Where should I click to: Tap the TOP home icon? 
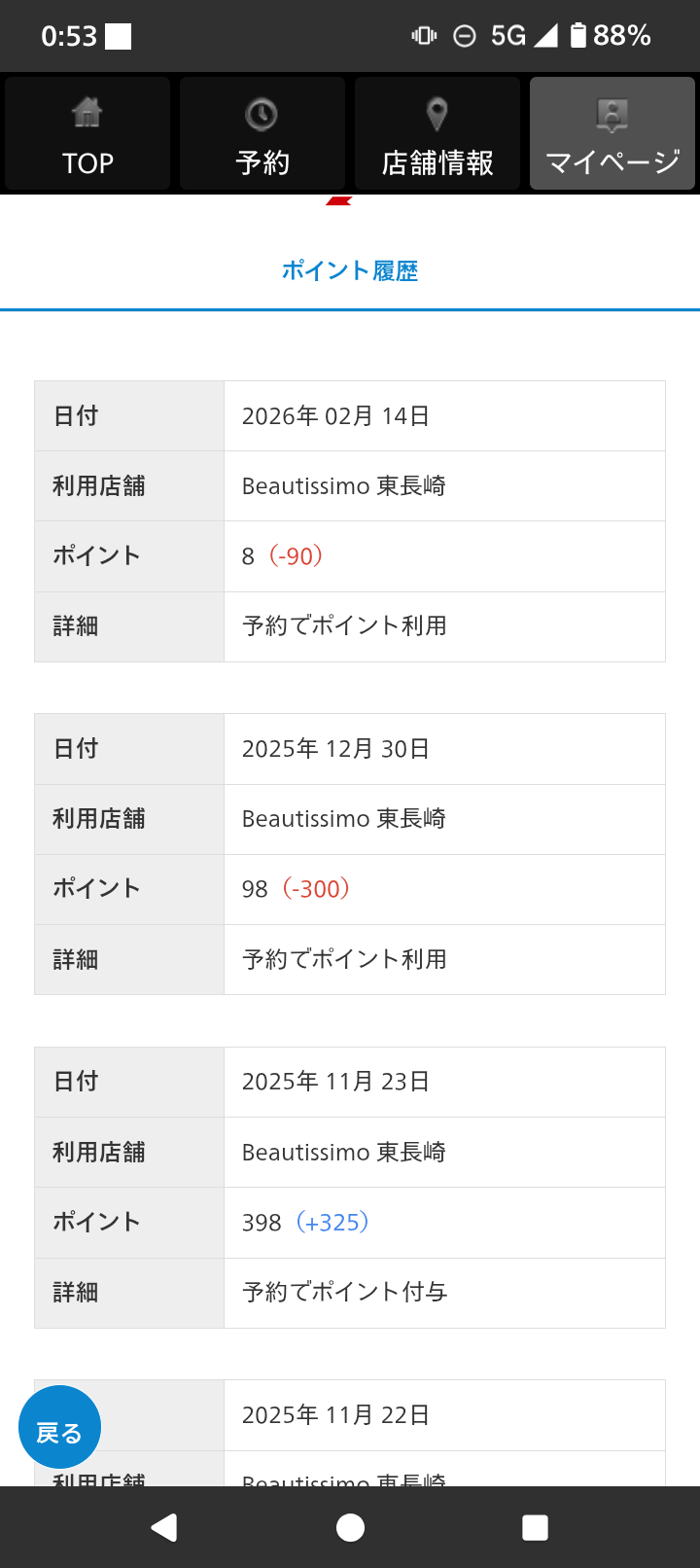[87, 113]
